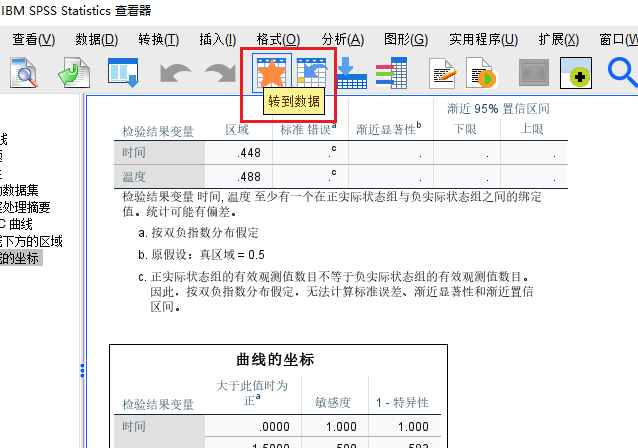Click the document with pencil icon
Viewport: 638px width, 448px height.
click(443, 73)
